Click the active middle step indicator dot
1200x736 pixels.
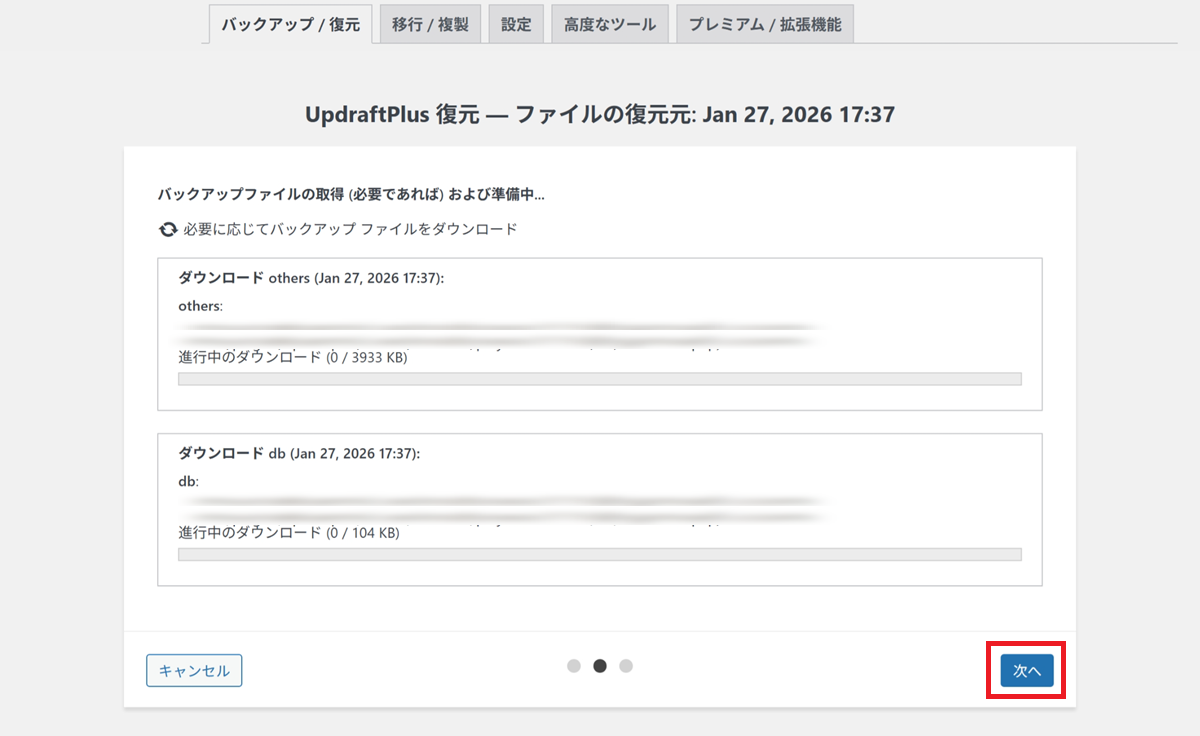tap(600, 666)
